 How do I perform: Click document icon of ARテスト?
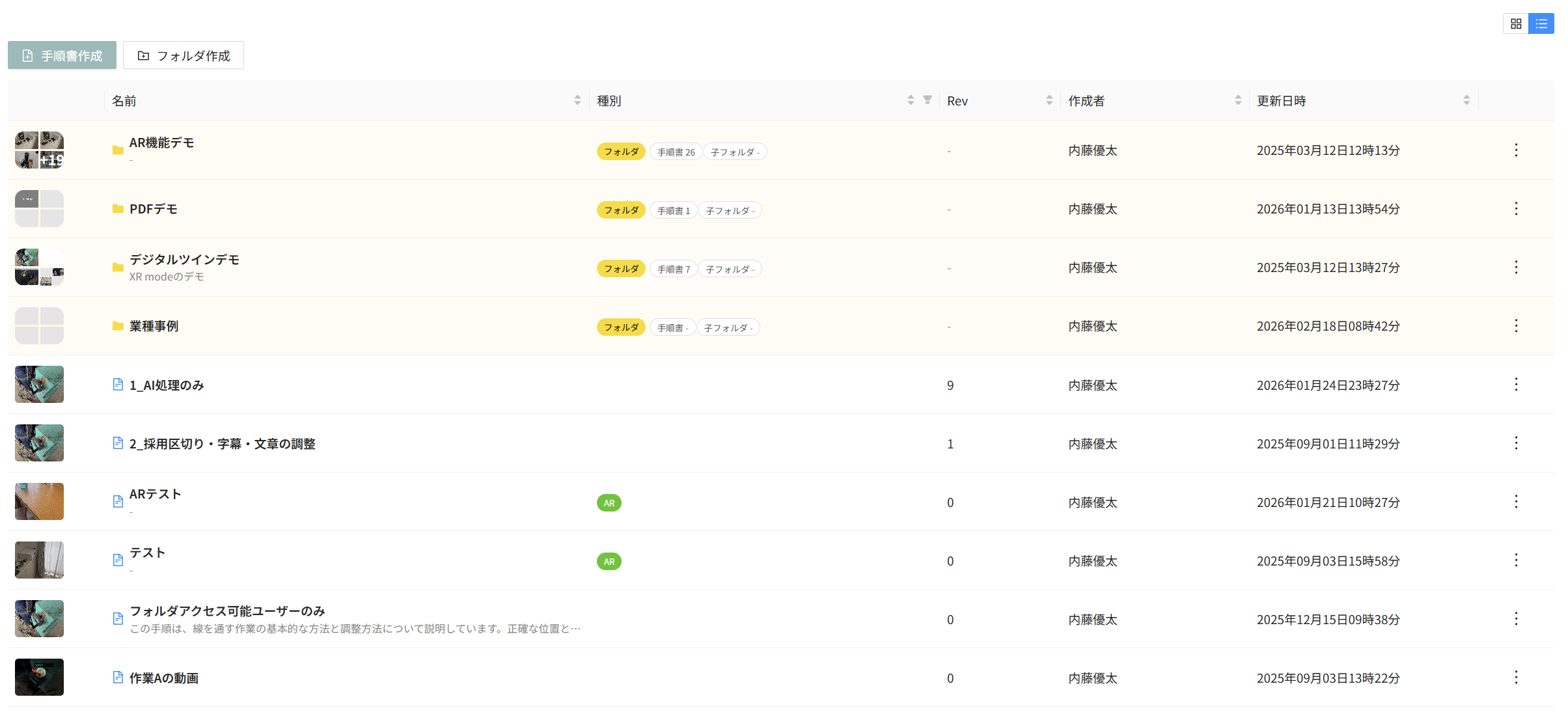point(118,501)
